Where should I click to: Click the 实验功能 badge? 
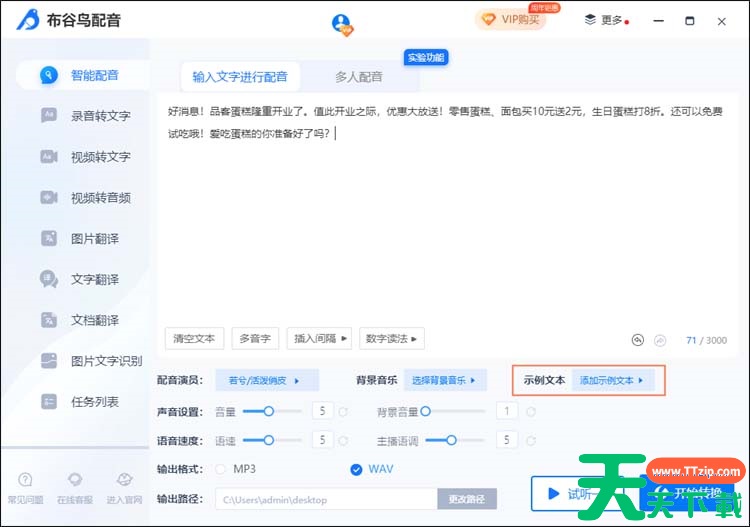(x=426, y=57)
